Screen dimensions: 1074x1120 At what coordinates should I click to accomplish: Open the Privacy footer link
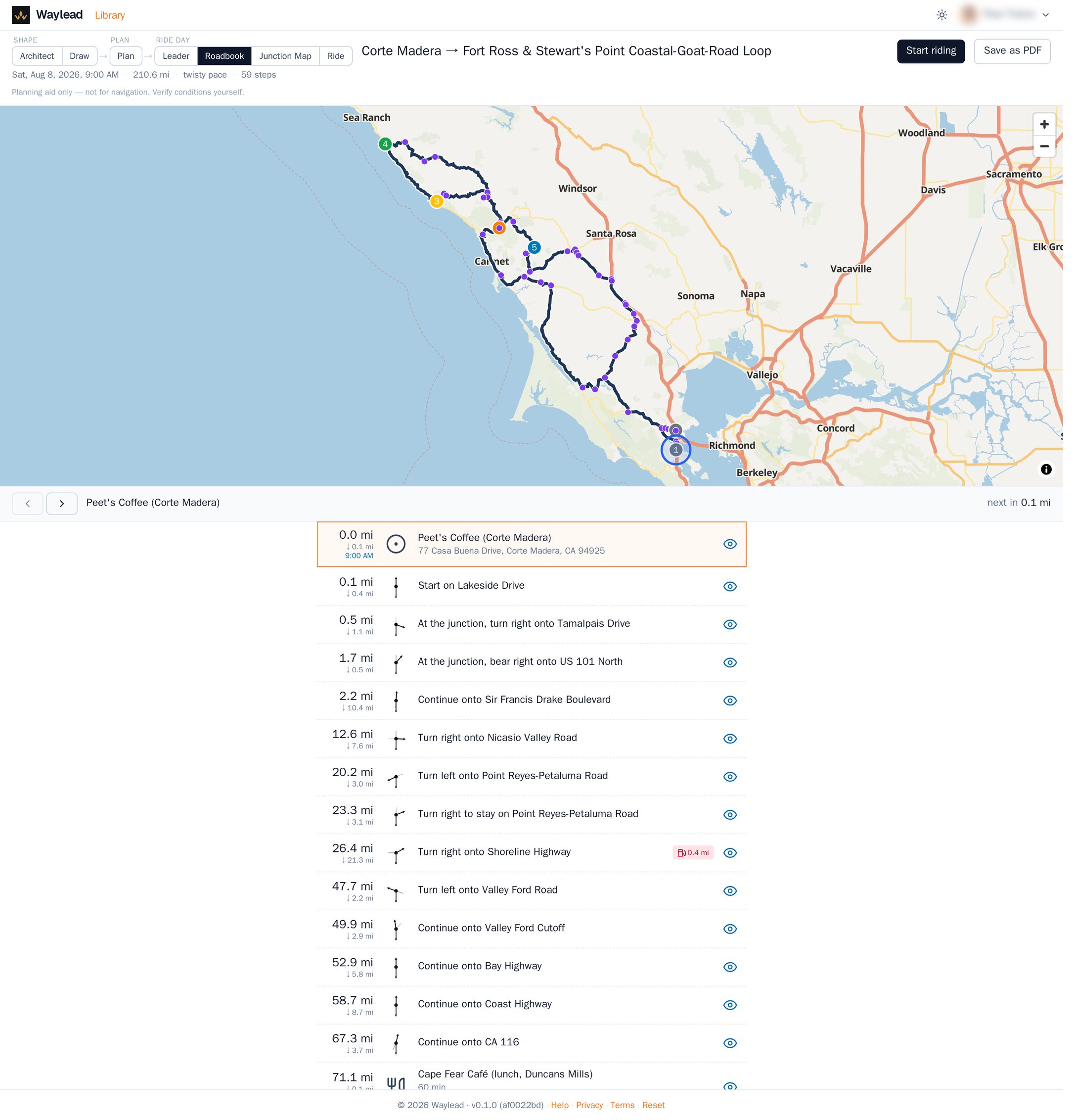tap(589, 1105)
